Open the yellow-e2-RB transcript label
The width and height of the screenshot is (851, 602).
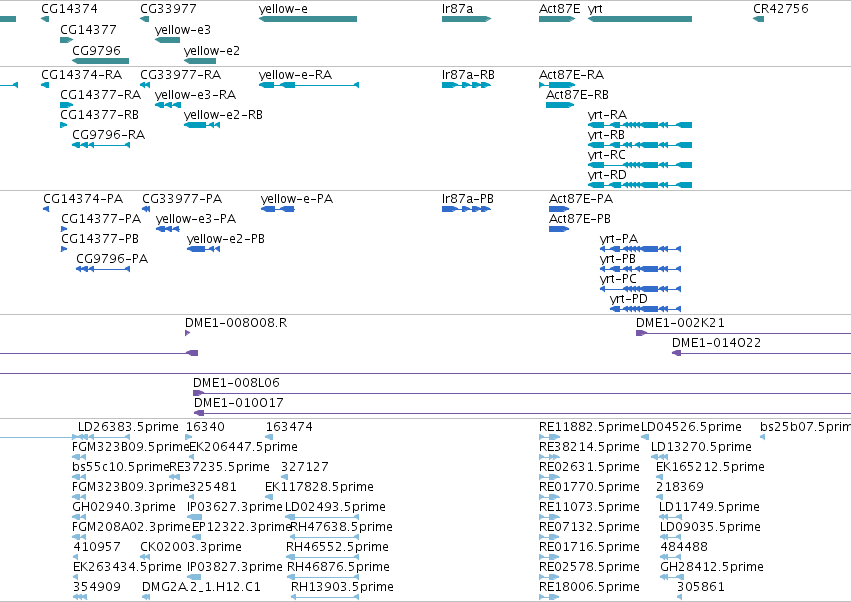pos(223,115)
